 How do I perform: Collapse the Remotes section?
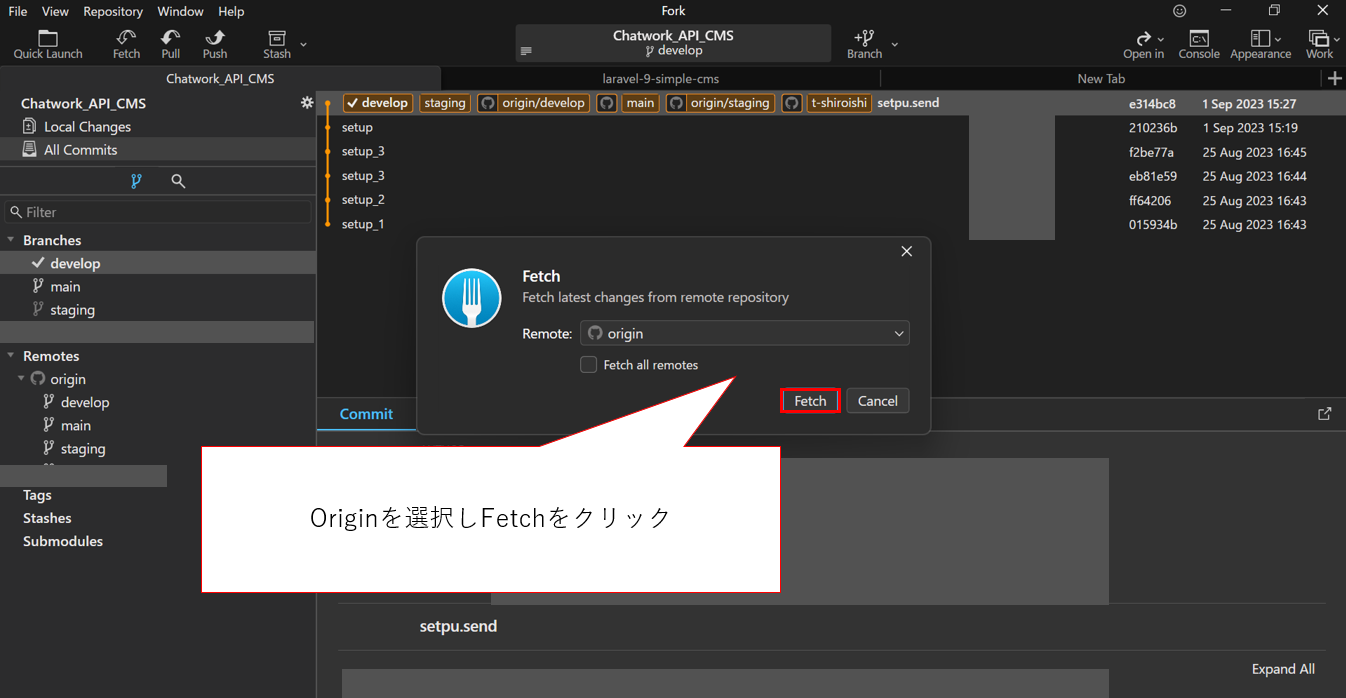[12, 356]
